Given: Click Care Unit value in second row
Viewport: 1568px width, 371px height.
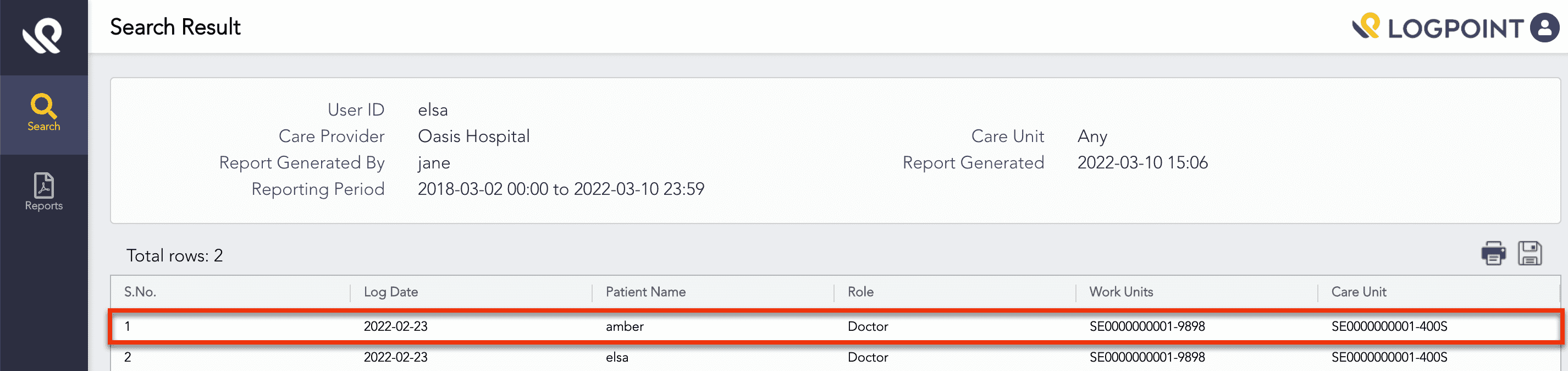Looking at the screenshot, I should pyautogui.click(x=1388, y=358).
